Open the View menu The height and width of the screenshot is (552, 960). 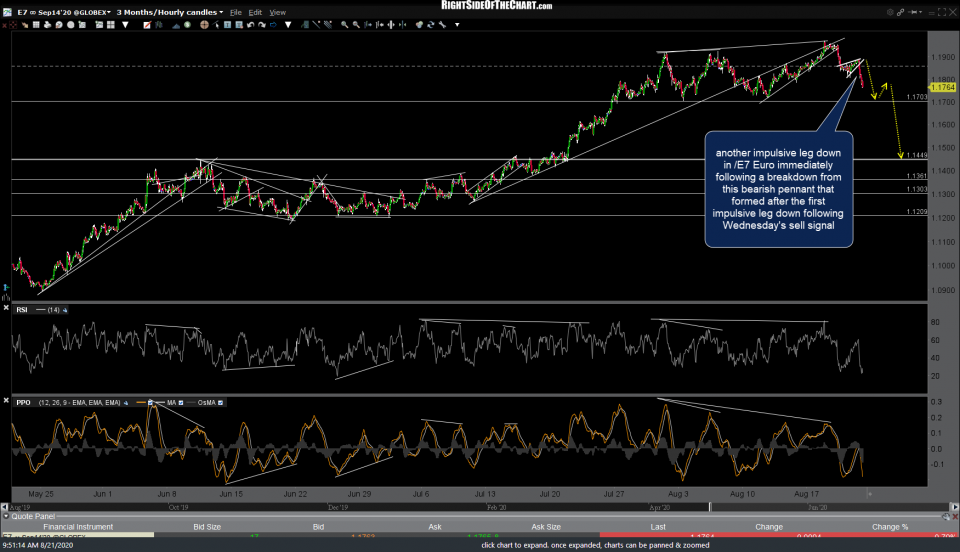[x=277, y=12]
